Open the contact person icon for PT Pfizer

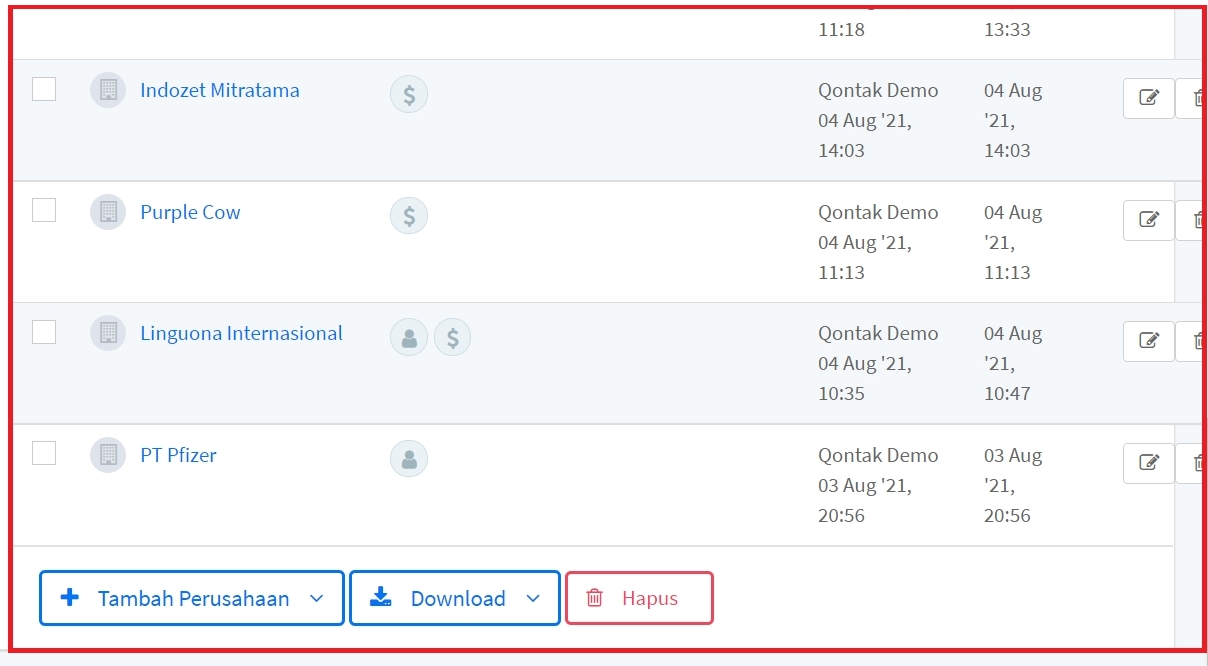pyautogui.click(x=408, y=459)
